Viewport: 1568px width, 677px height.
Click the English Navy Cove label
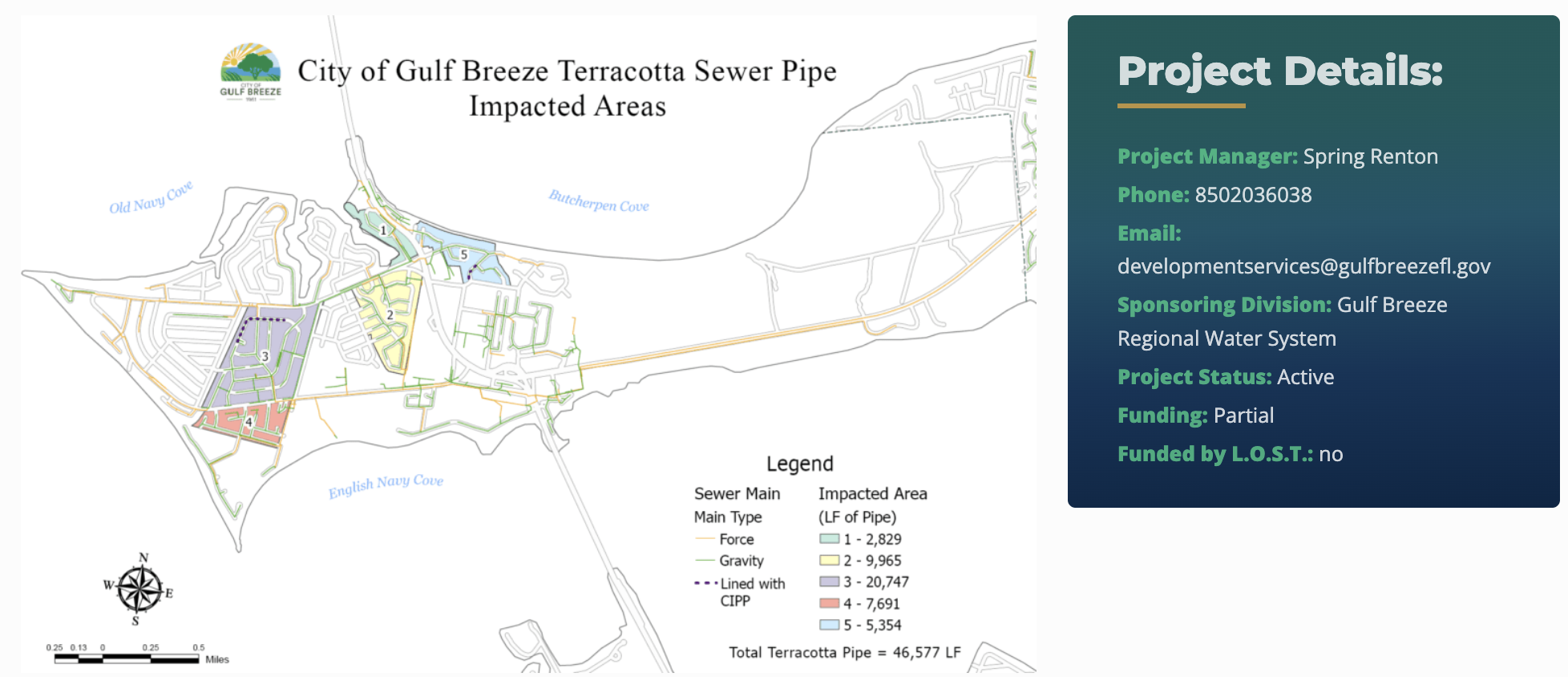386,485
